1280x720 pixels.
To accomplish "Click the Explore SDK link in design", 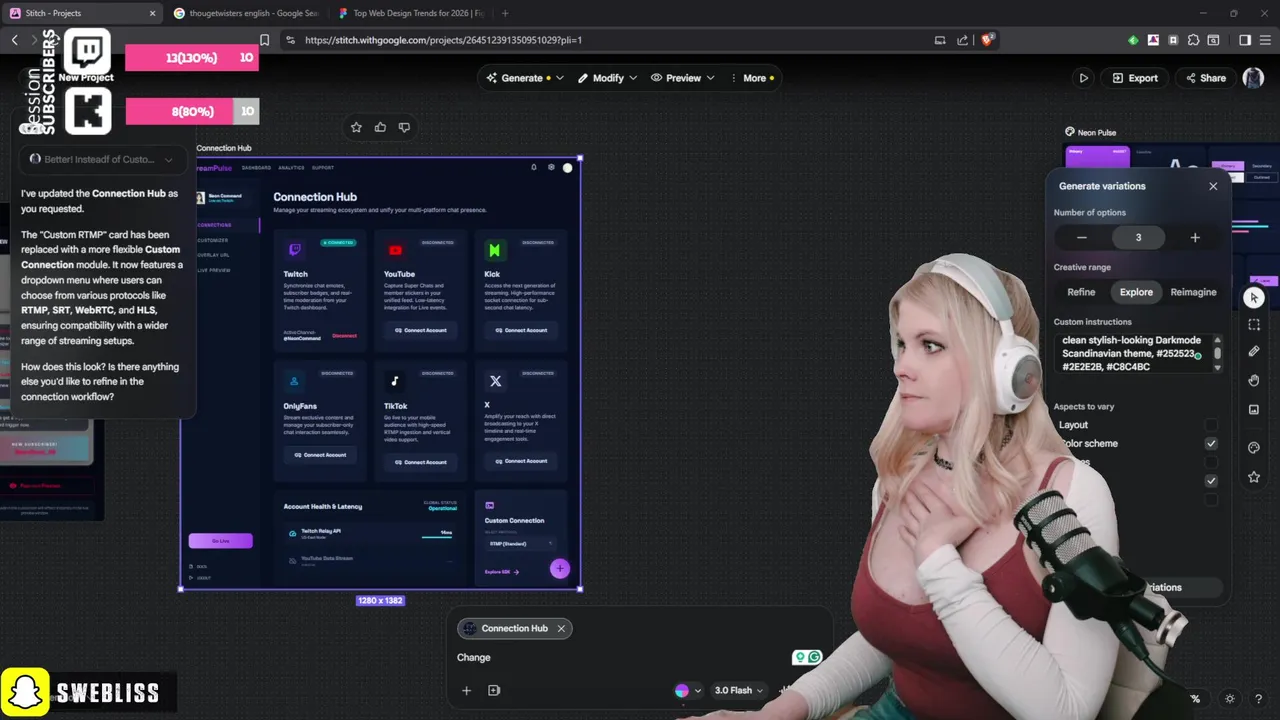I will coord(502,572).
